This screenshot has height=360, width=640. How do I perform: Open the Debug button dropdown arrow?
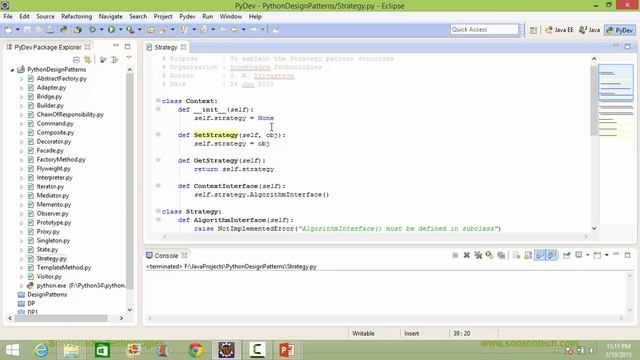pos(102,29)
